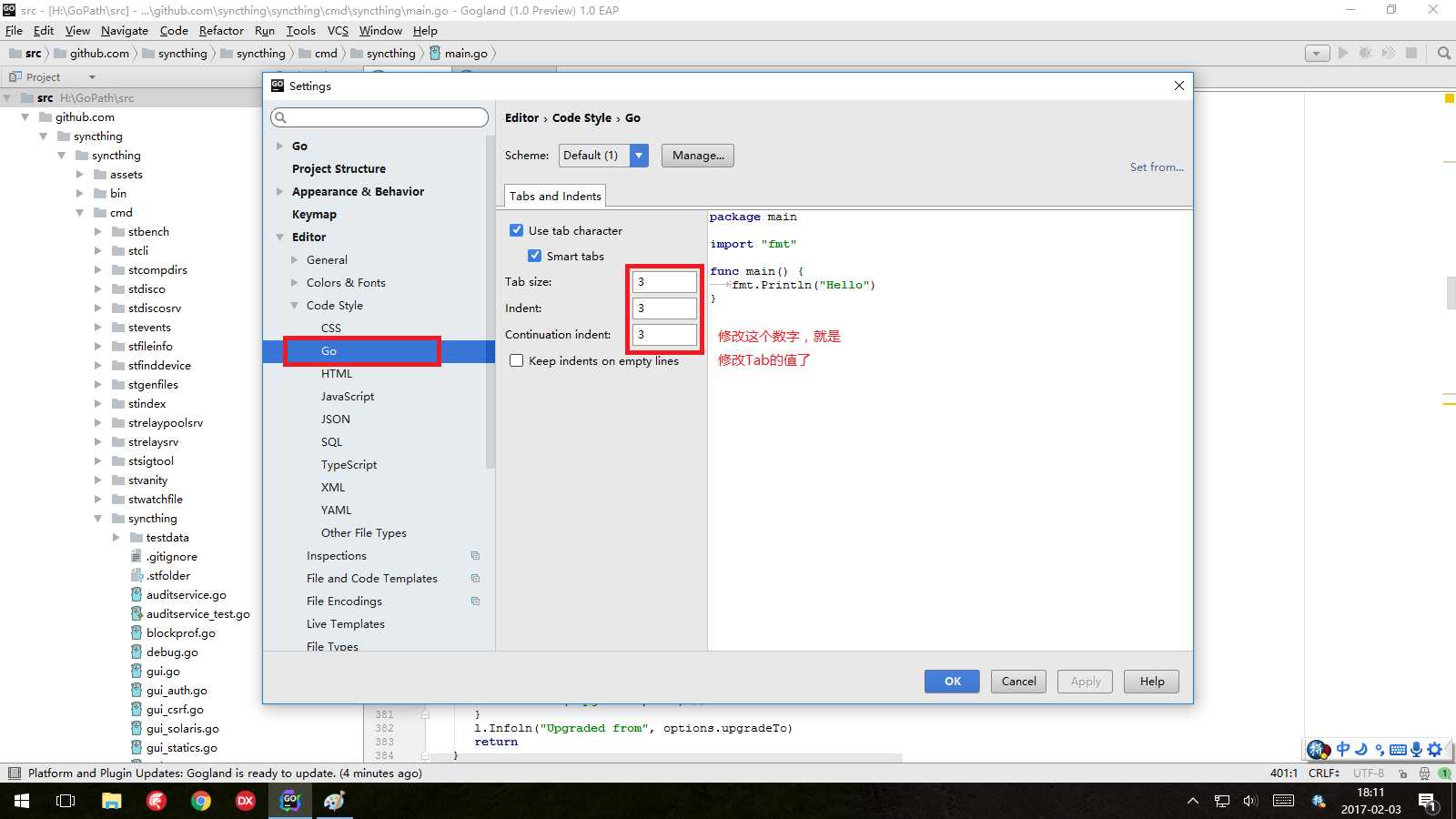Click the settings search field
Screen dimensions: 1456x819
[379, 117]
